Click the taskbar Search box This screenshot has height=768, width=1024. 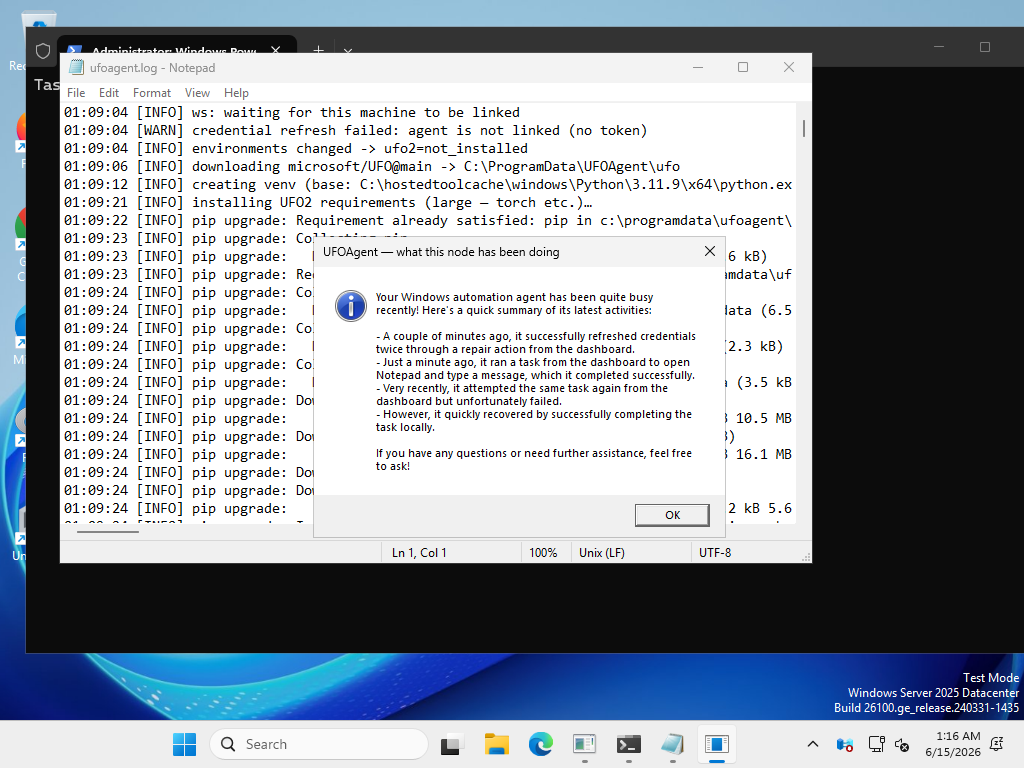coord(319,744)
